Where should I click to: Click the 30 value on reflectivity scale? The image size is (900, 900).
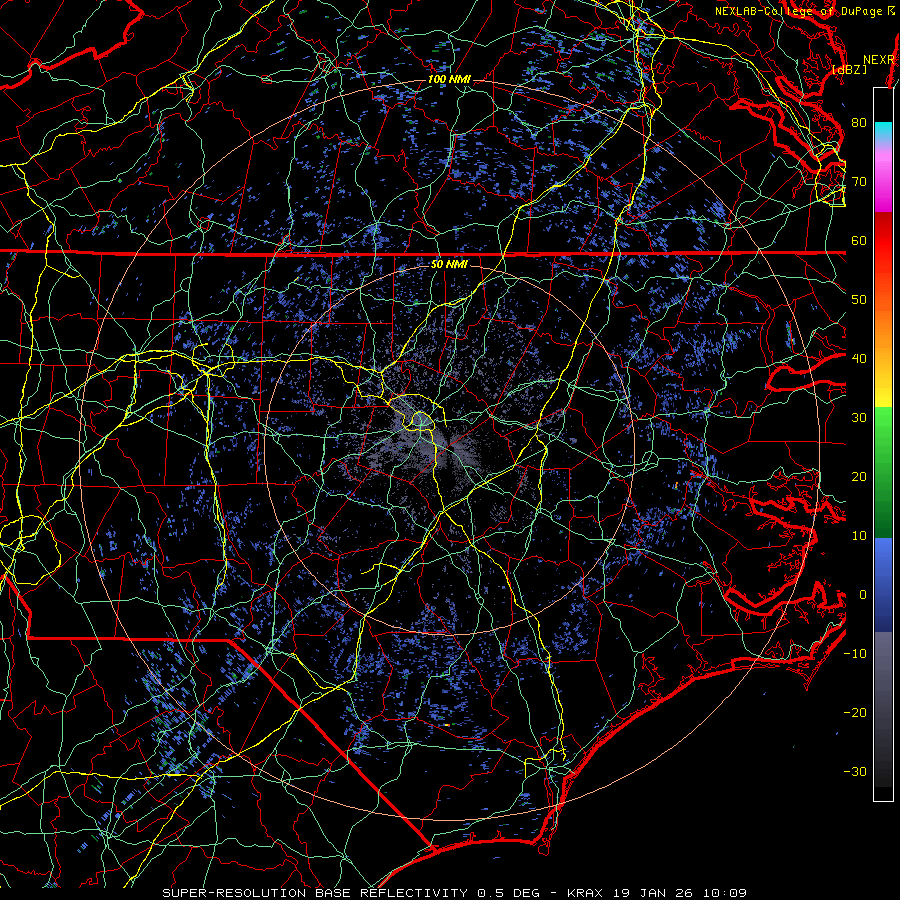pos(859,418)
